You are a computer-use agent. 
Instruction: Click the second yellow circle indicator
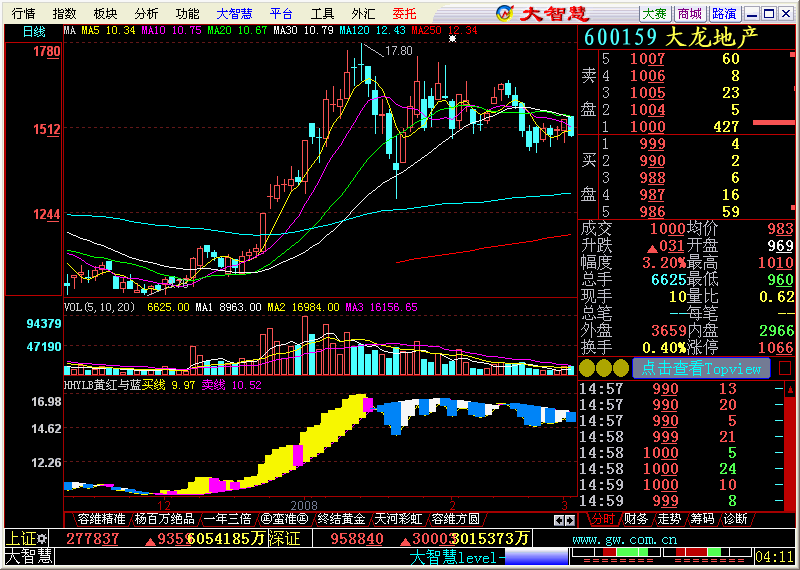[604, 368]
